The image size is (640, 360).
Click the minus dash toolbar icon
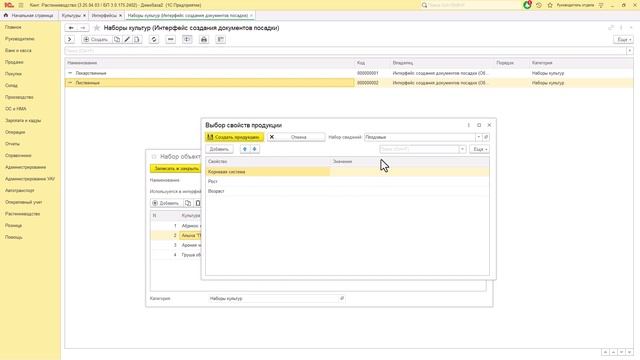tap(171, 40)
